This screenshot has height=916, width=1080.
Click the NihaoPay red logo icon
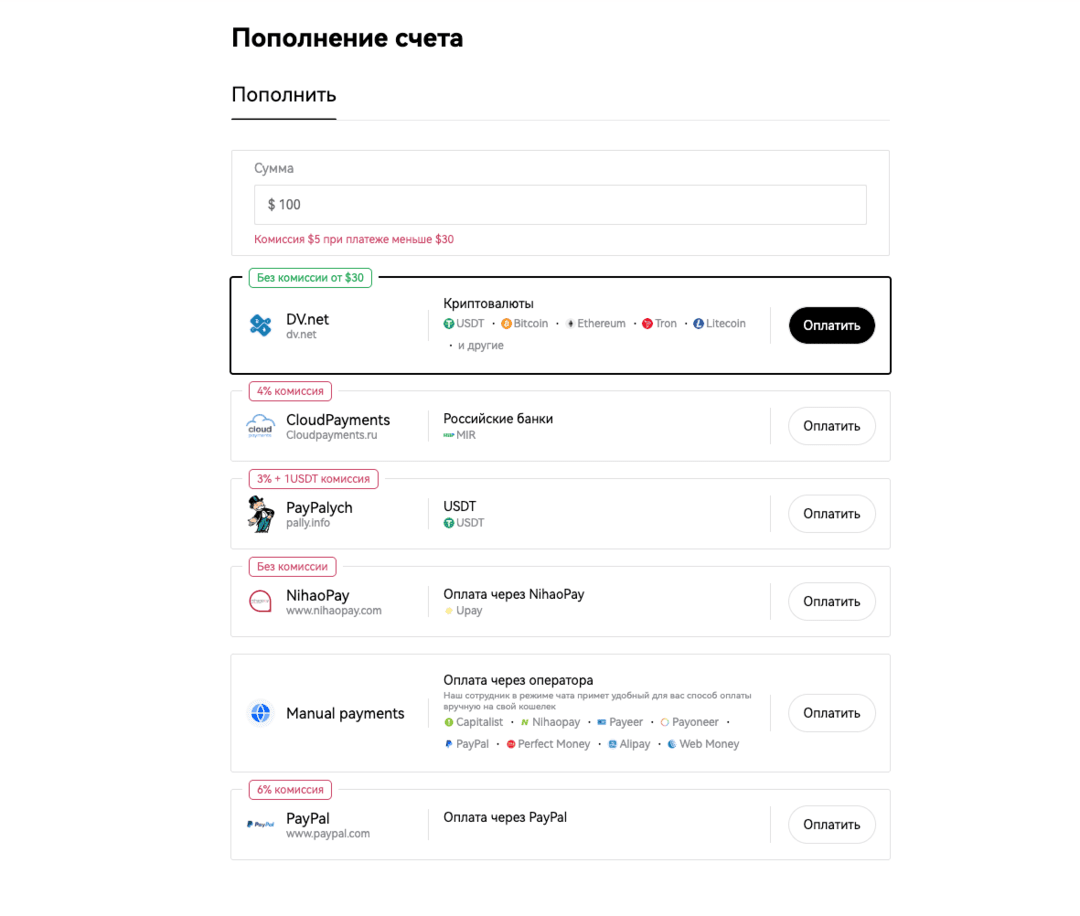(x=260, y=601)
